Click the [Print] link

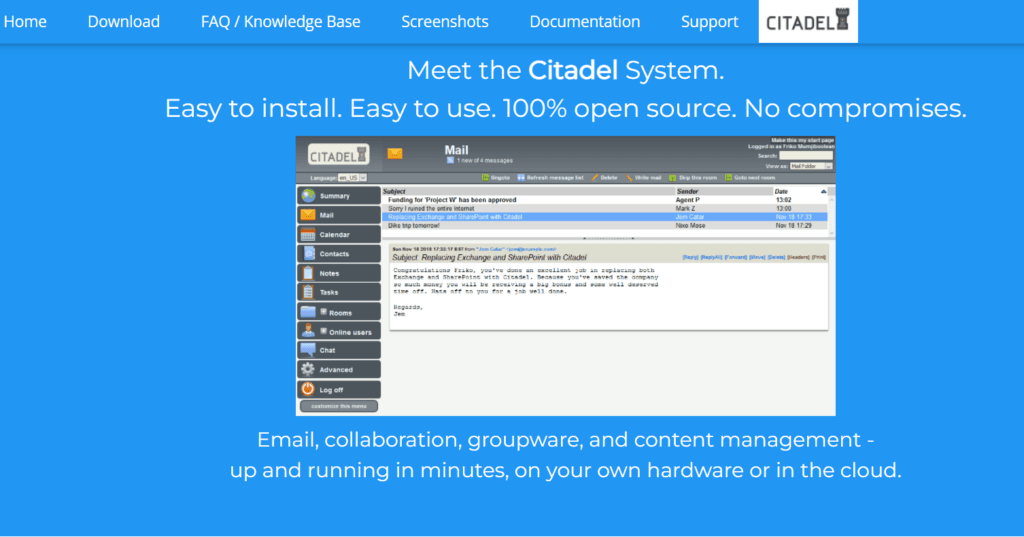(x=819, y=257)
